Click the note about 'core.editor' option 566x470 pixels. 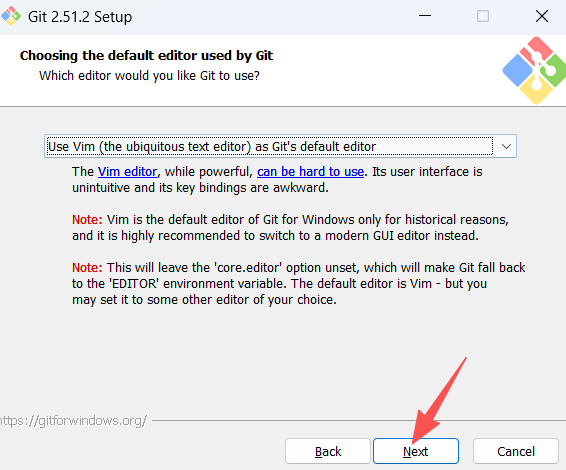click(x=299, y=284)
